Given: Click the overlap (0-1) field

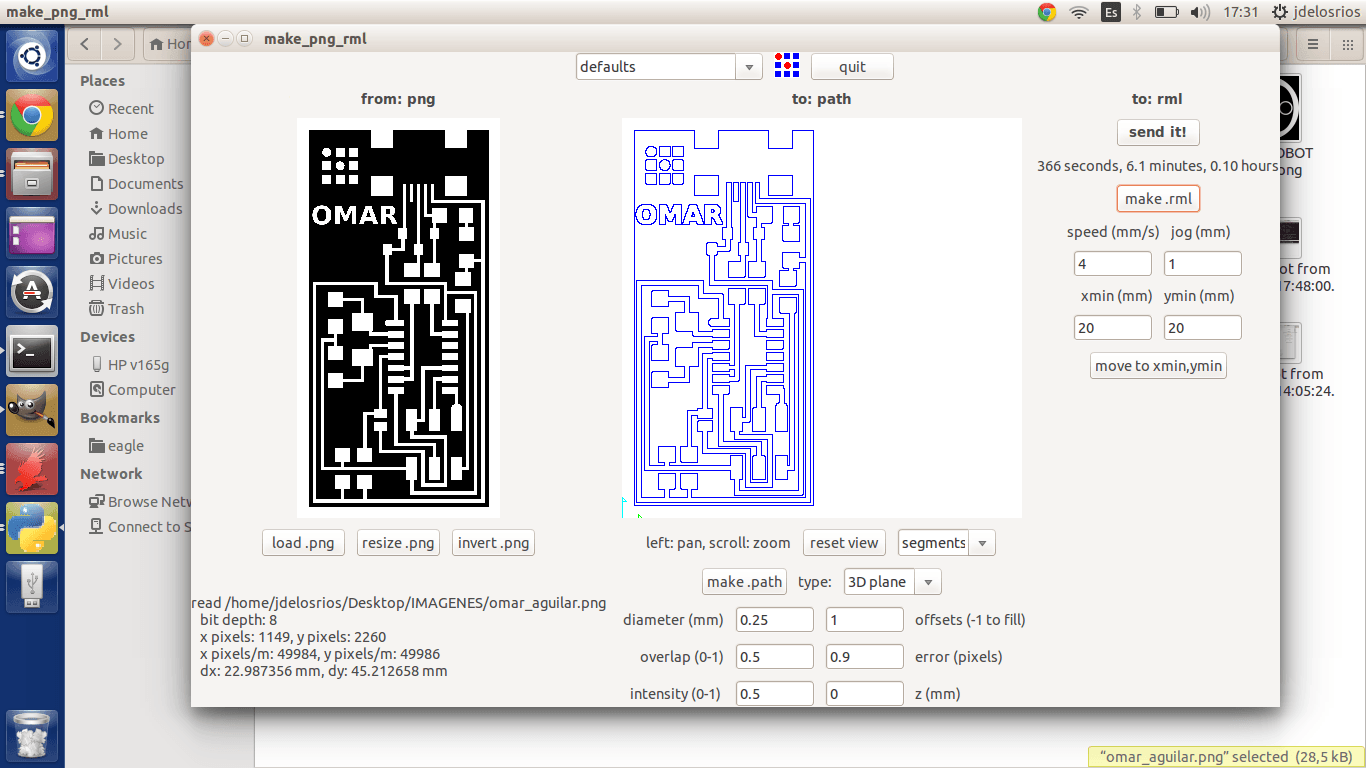Looking at the screenshot, I should point(775,657).
